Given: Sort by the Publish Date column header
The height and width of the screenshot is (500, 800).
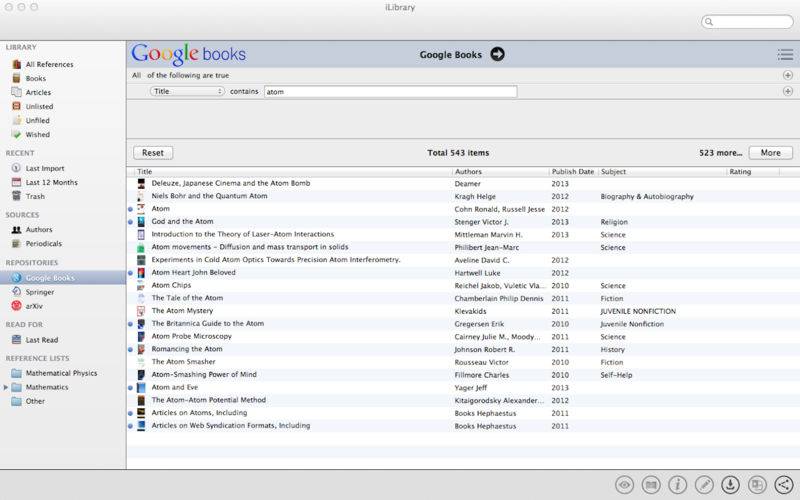Looking at the screenshot, I should point(573,172).
